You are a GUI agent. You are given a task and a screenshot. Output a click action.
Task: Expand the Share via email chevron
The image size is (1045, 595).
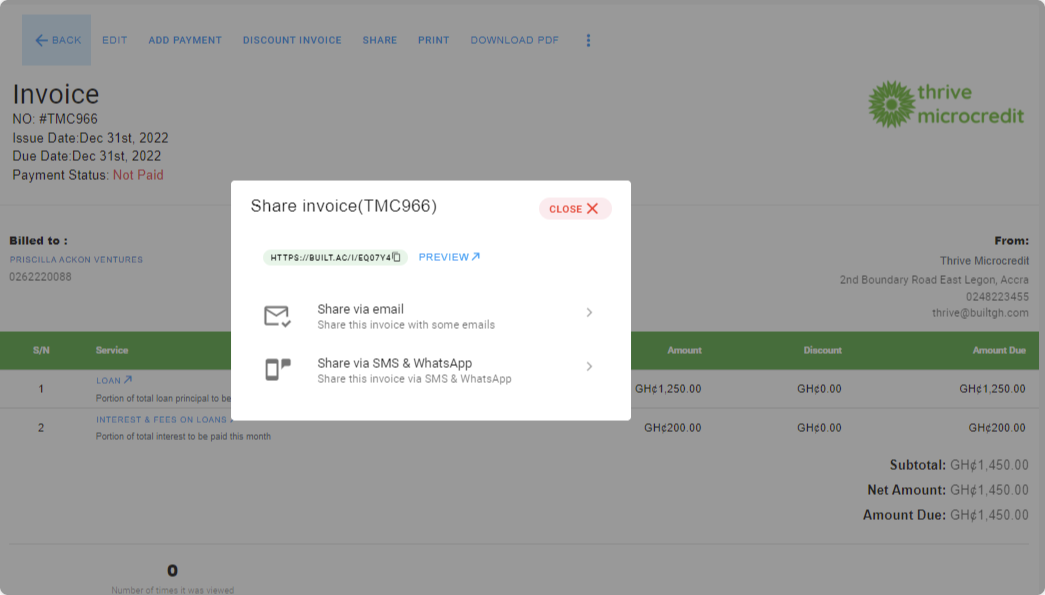point(589,313)
